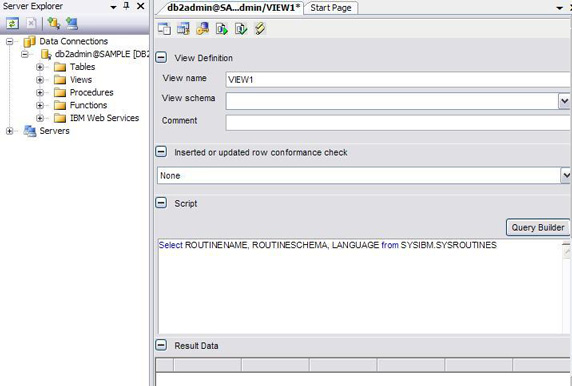The width and height of the screenshot is (572, 386).
Task: Click the 'Result Data' section heading
Action: click(196, 346)
